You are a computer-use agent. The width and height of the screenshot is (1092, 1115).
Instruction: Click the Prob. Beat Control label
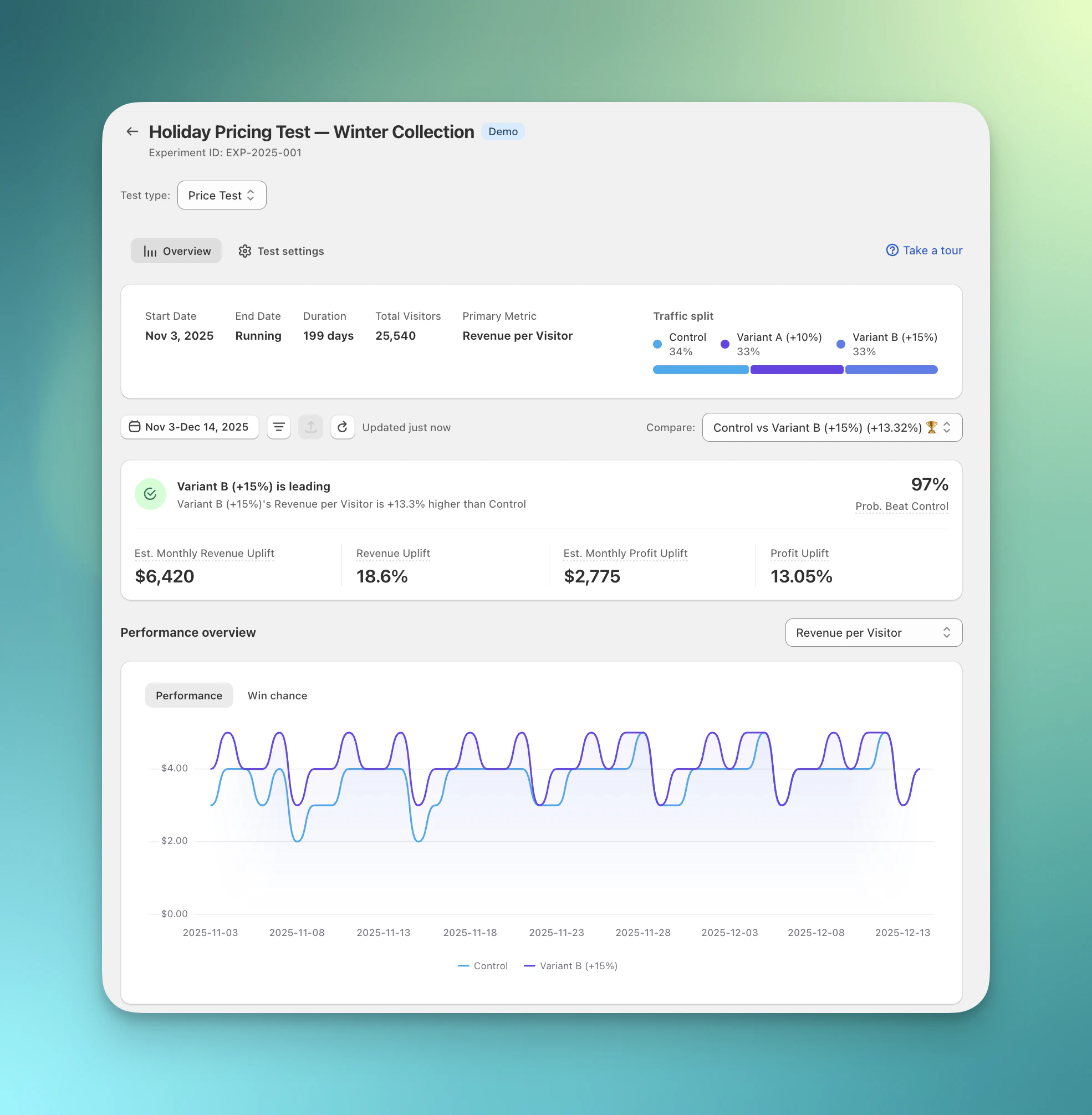click(901, 506)
